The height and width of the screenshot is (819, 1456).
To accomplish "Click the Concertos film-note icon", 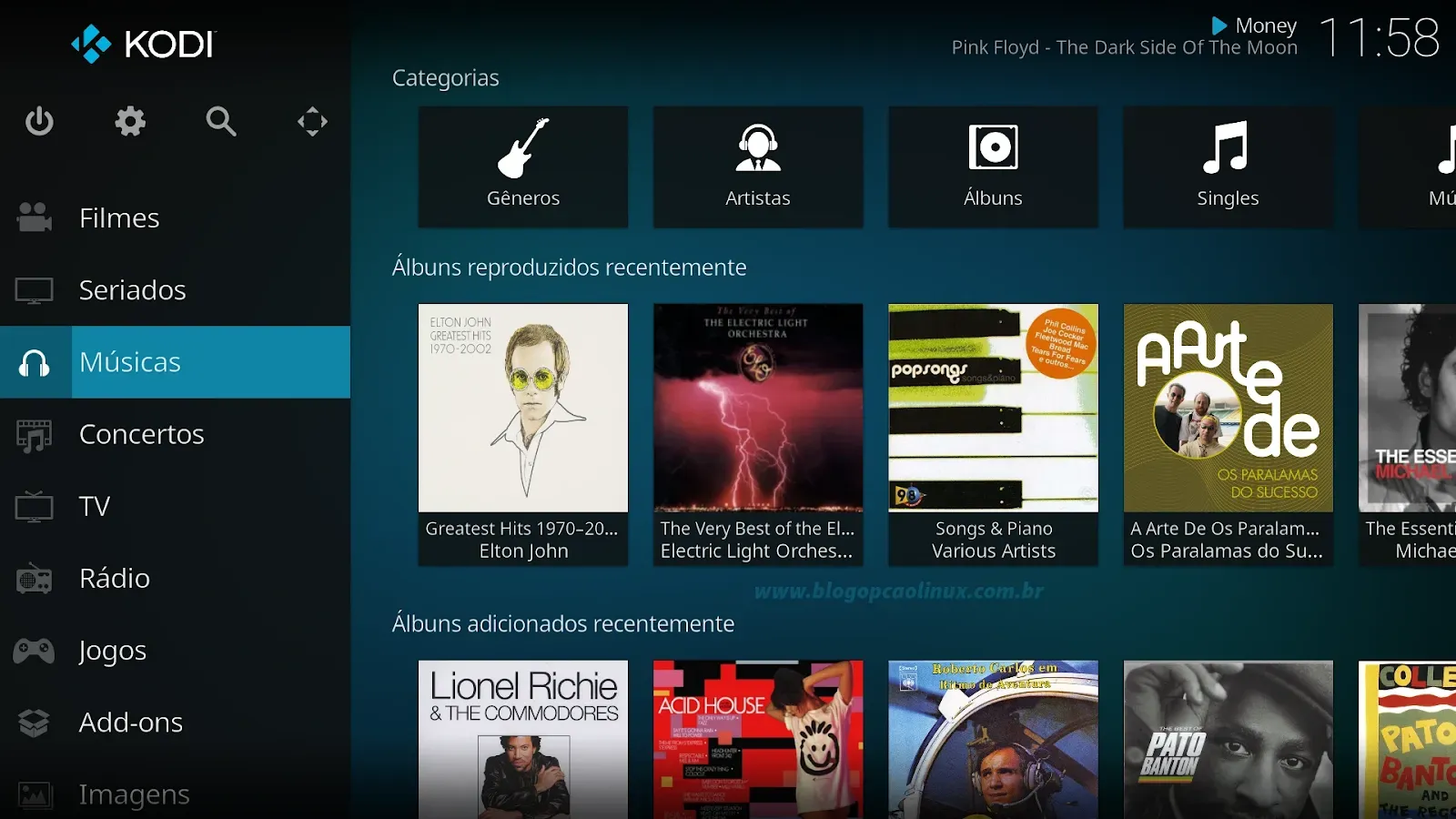I will coord(35,435).
